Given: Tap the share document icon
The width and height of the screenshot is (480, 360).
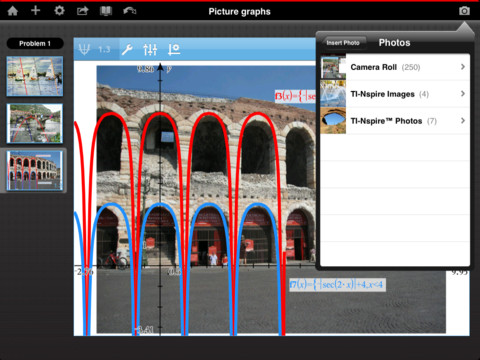Looking at the screenshot, I should click(83, 11).
